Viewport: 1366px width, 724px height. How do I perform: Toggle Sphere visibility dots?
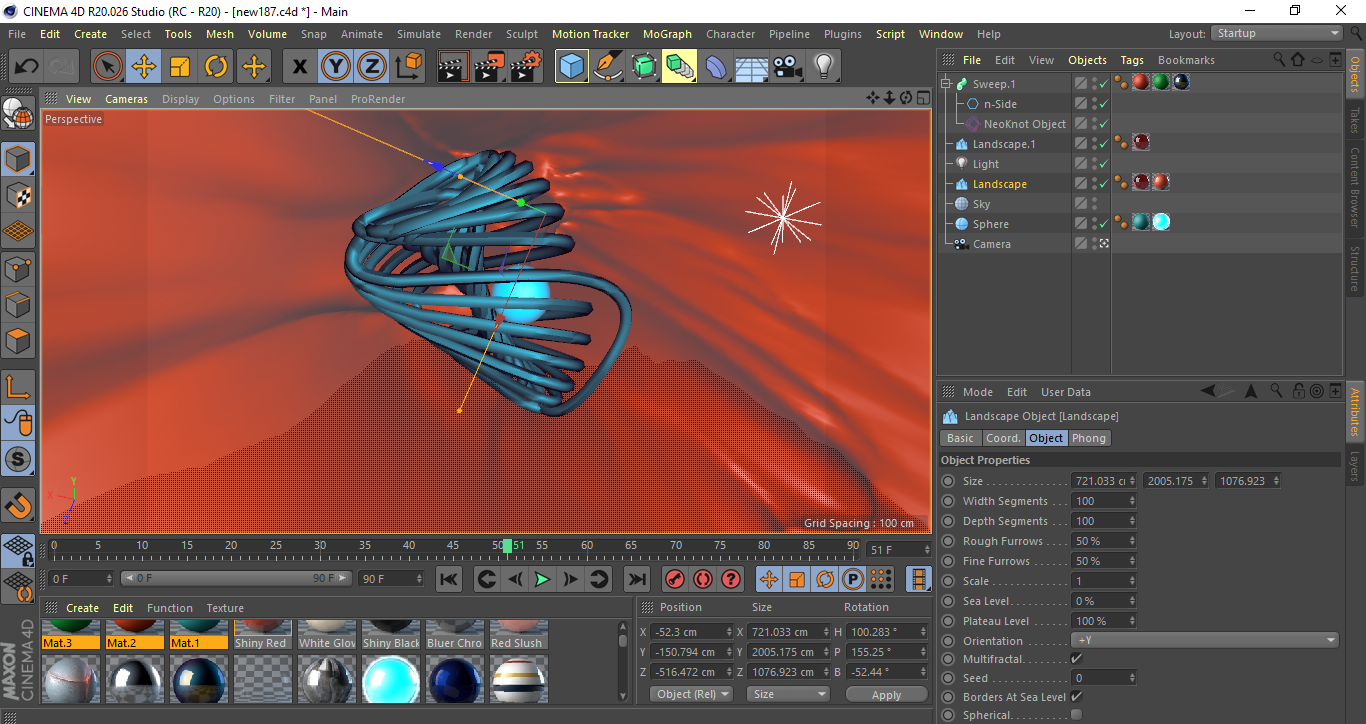coord(1094,224)
